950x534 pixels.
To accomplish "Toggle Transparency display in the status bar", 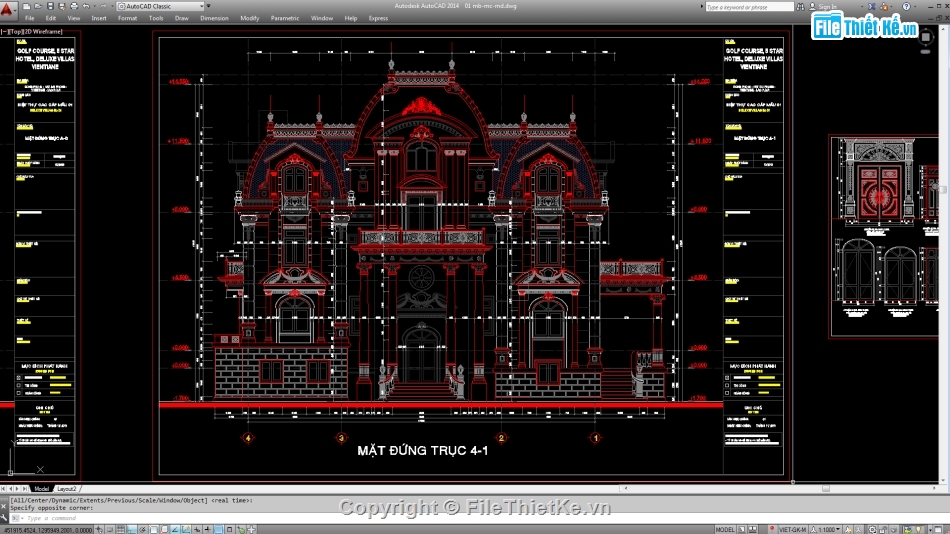I will (x=218, y=530).
